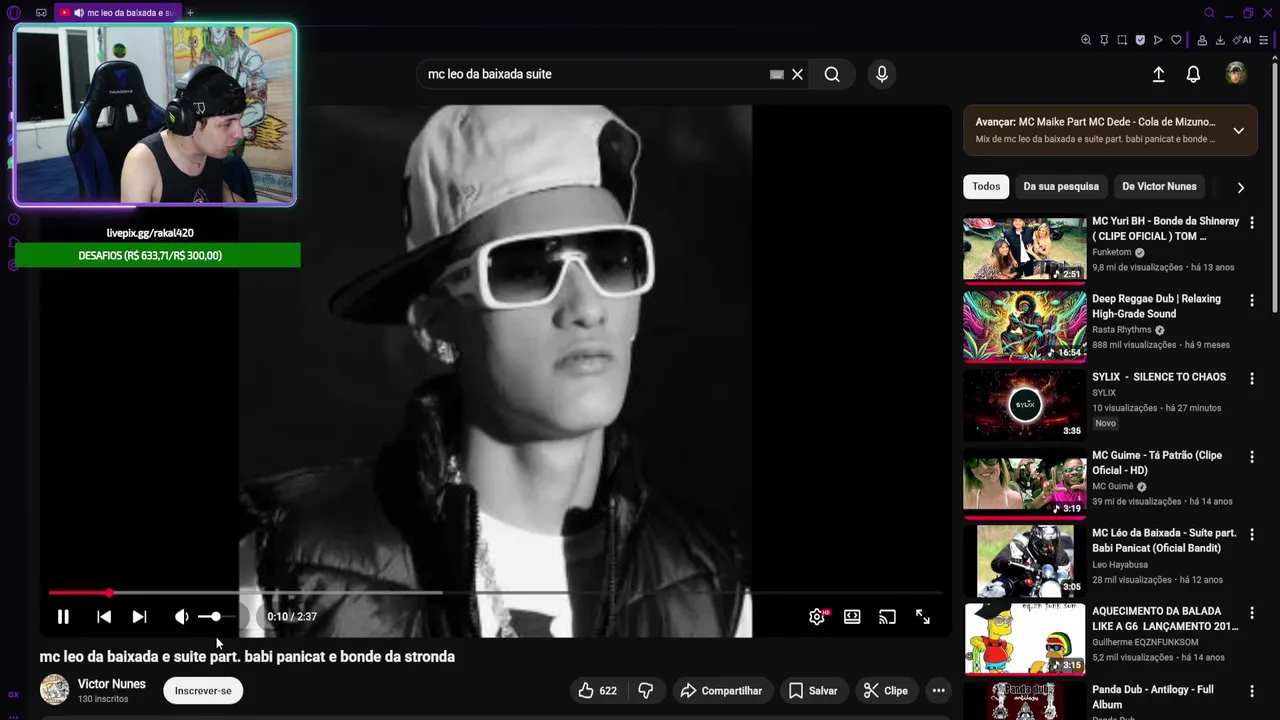This screenshot has width=1280, height=720.
Task: Skip to the next video
Action: tap(140, 617)
